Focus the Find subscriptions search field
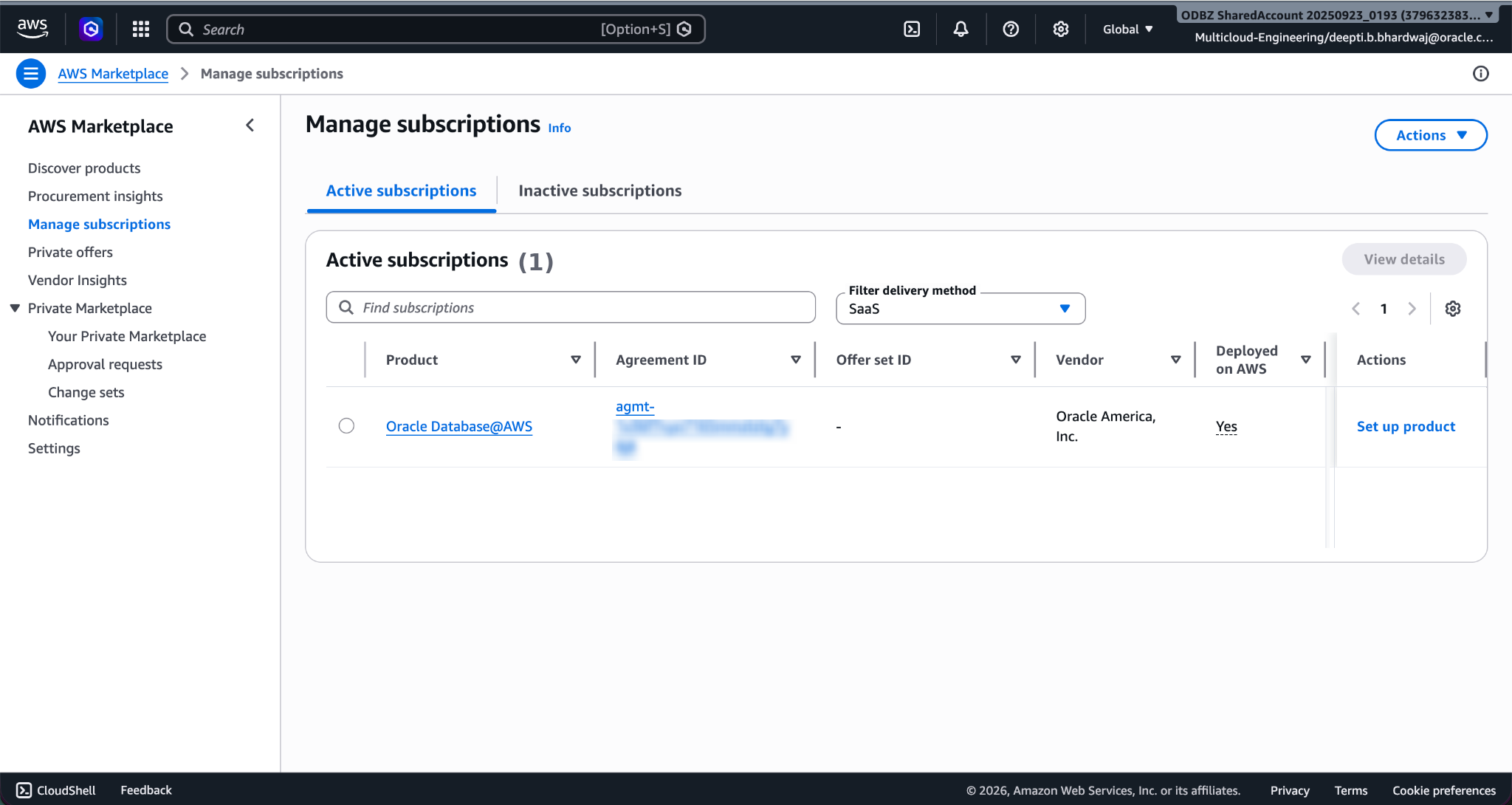 click(x=571, y=307)
